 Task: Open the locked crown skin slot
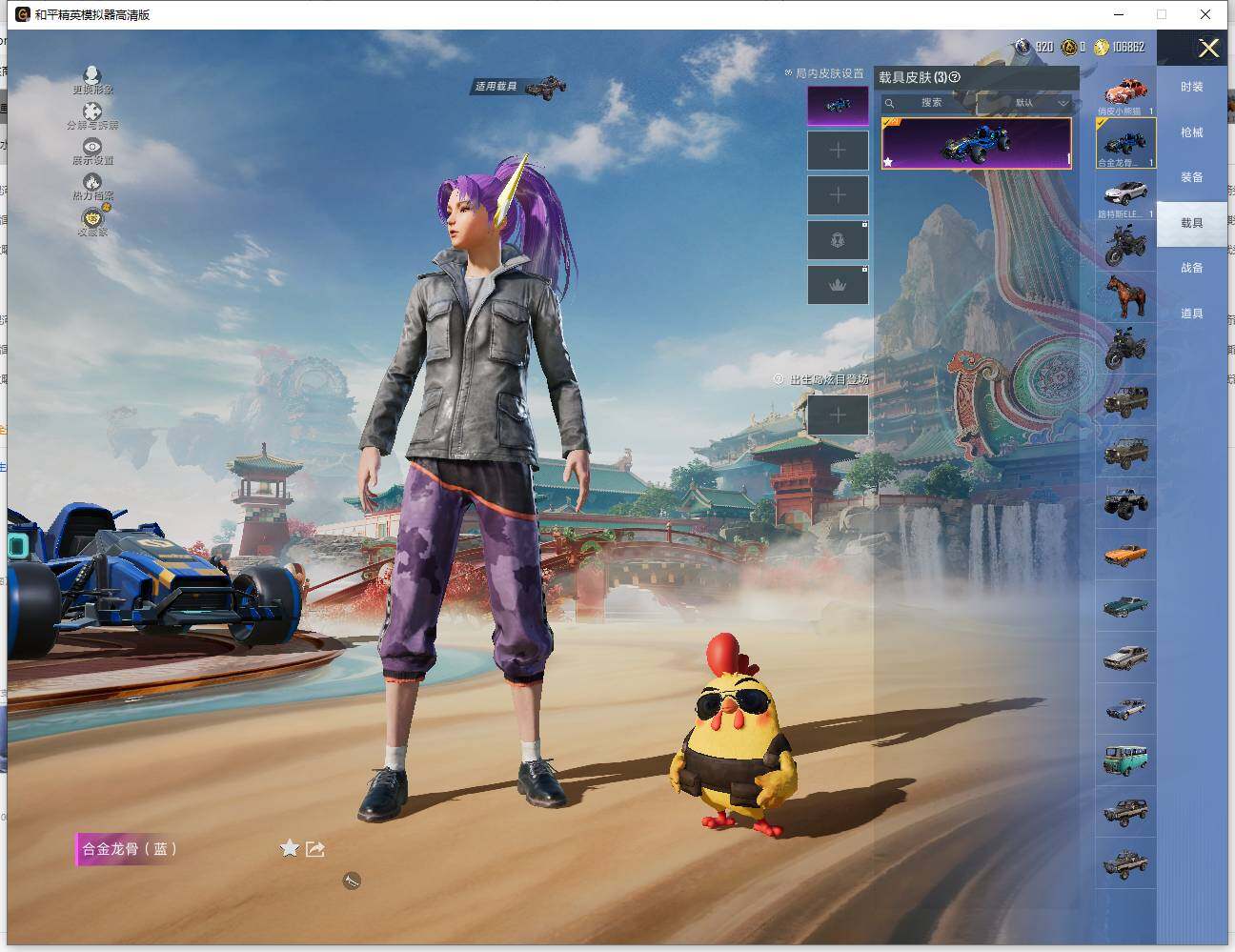(838, 285)
